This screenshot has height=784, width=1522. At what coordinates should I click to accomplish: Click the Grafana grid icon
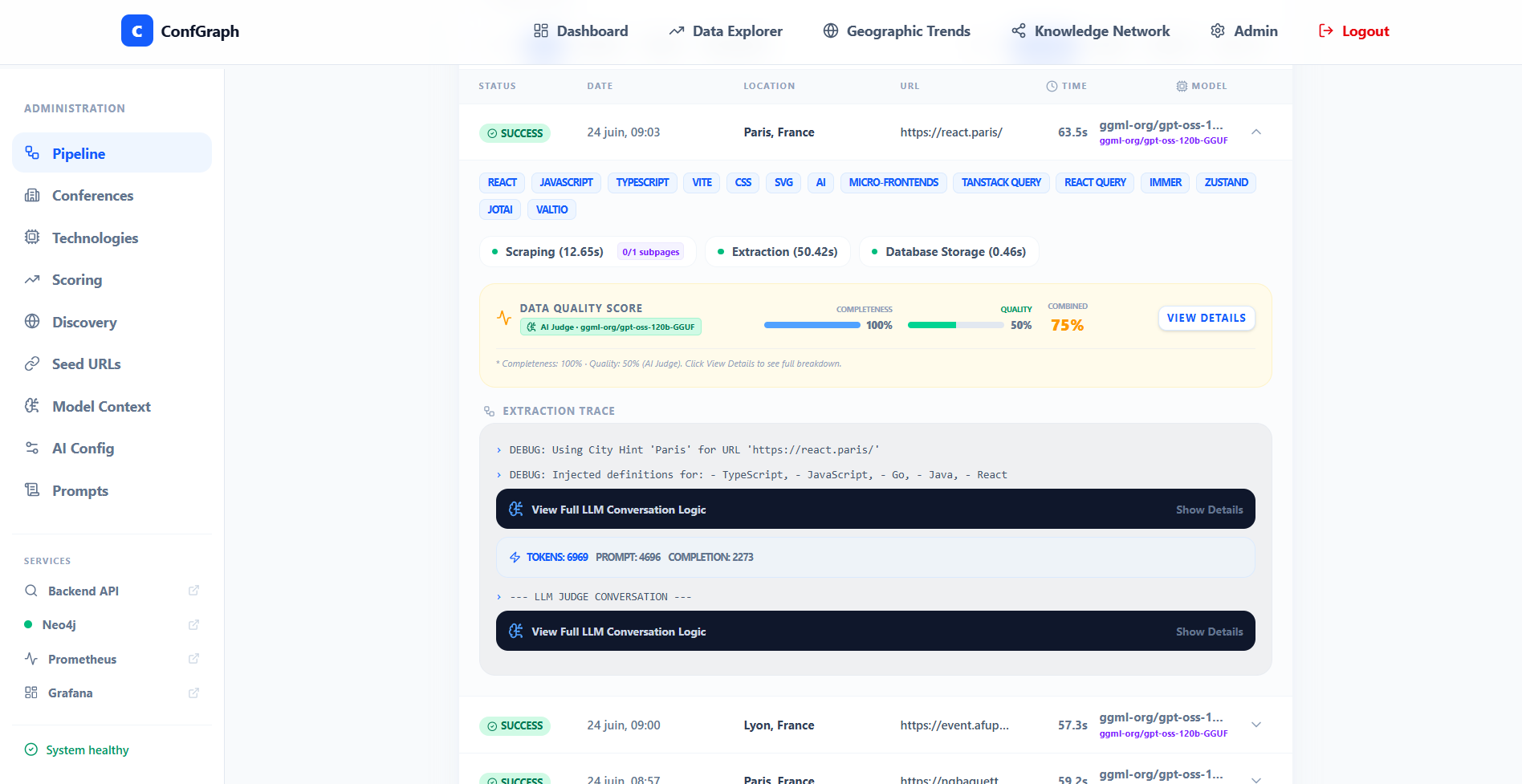pos(31,693)
